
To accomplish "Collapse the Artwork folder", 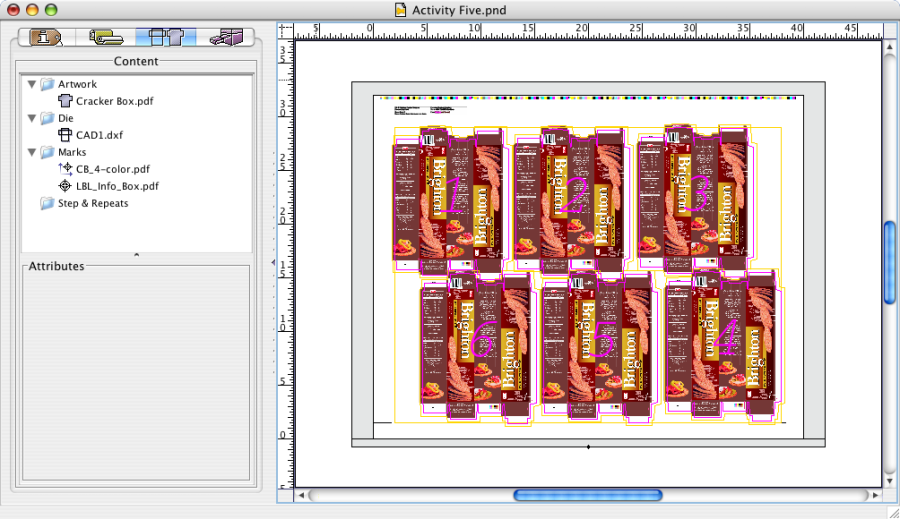I will point(32,84).
